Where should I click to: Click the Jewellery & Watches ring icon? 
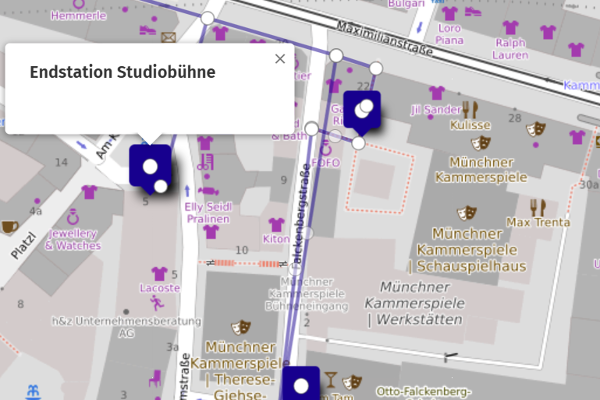[x=73, y=217]
